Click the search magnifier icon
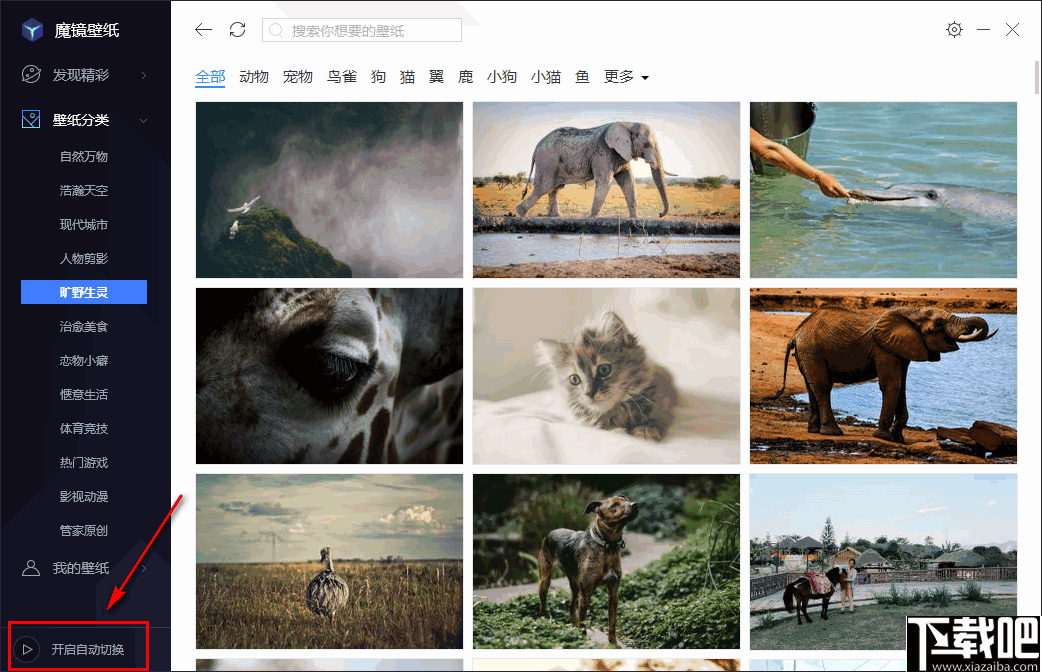 (276, 31)
